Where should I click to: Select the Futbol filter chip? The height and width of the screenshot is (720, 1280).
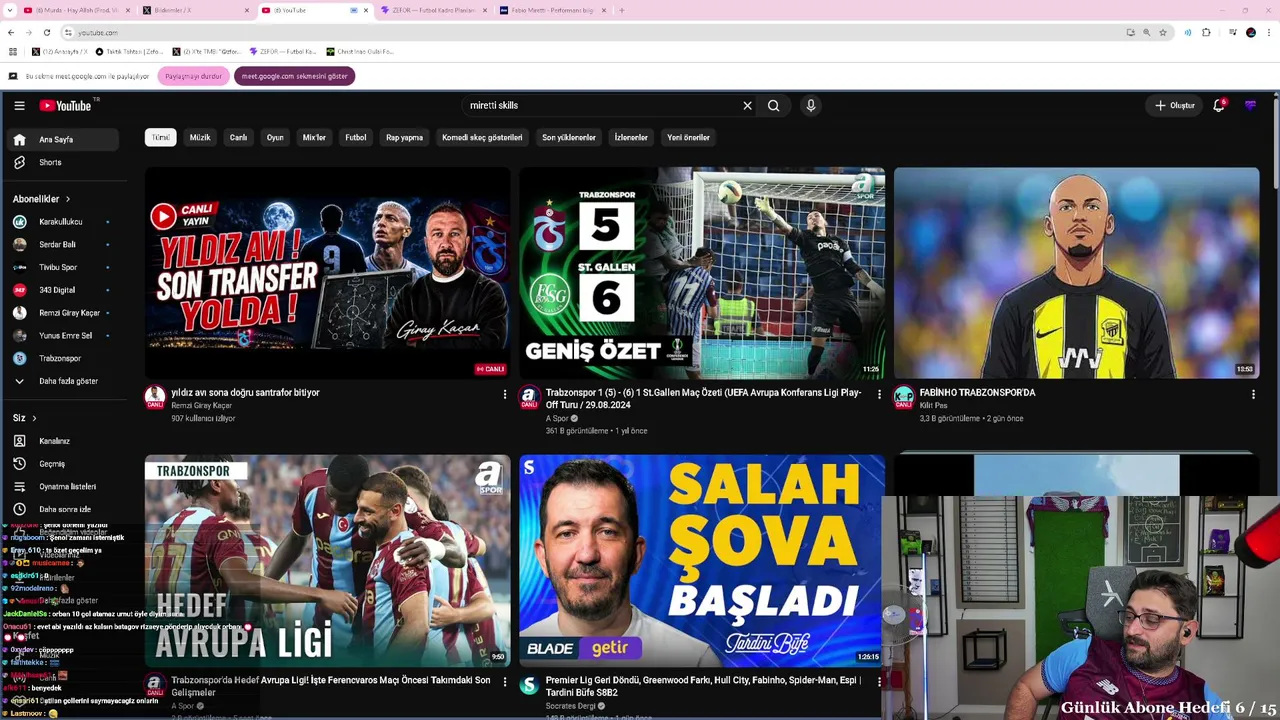356,137
